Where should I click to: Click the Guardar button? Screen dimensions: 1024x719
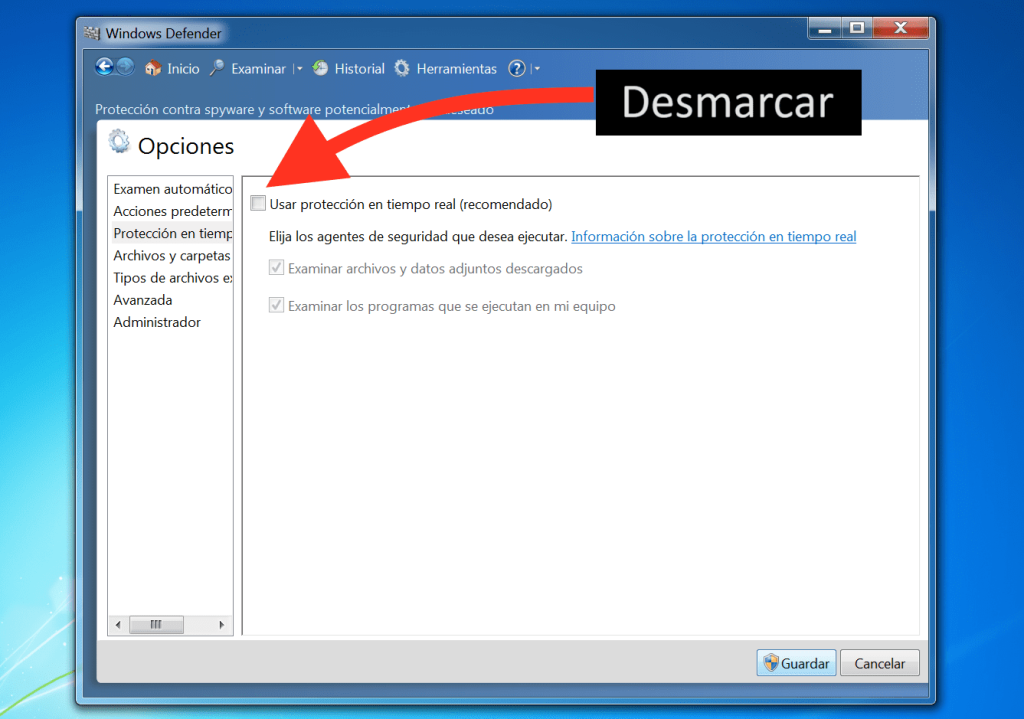tap(796, 662)
